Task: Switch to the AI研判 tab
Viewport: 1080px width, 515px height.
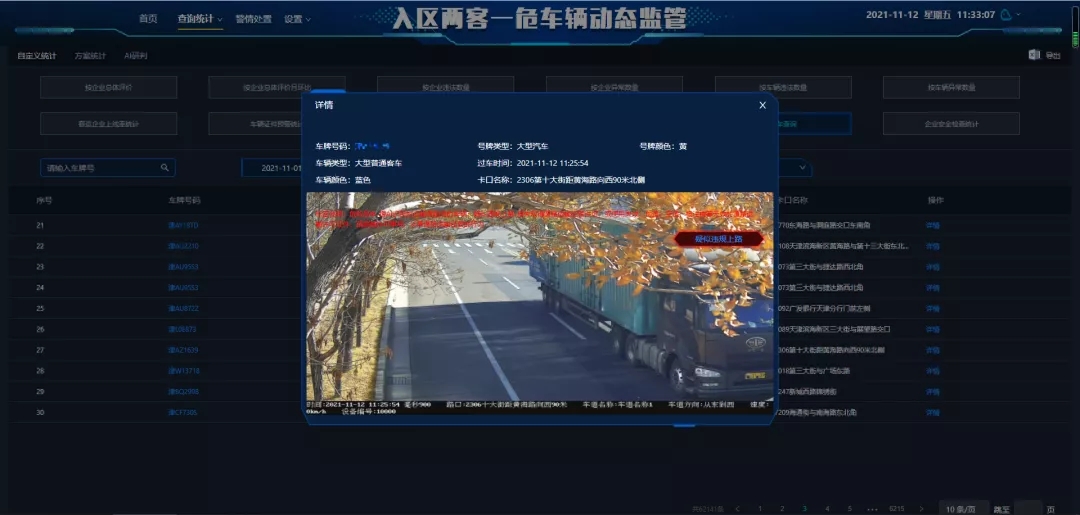Action: [x=136, y=56]
